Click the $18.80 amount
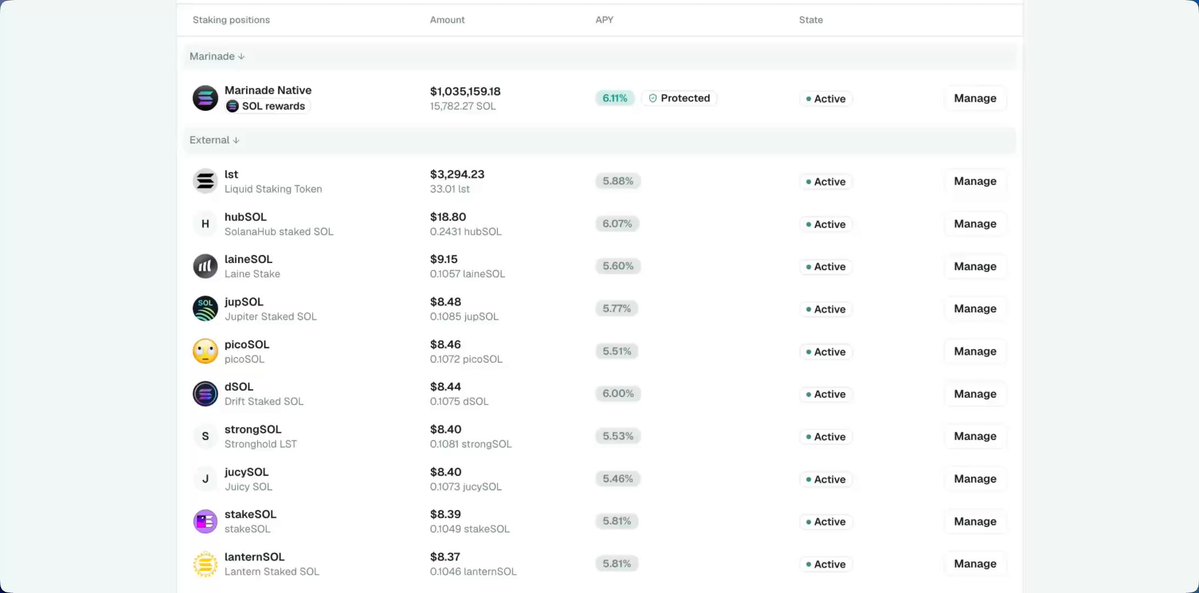 tap(448, 217)
